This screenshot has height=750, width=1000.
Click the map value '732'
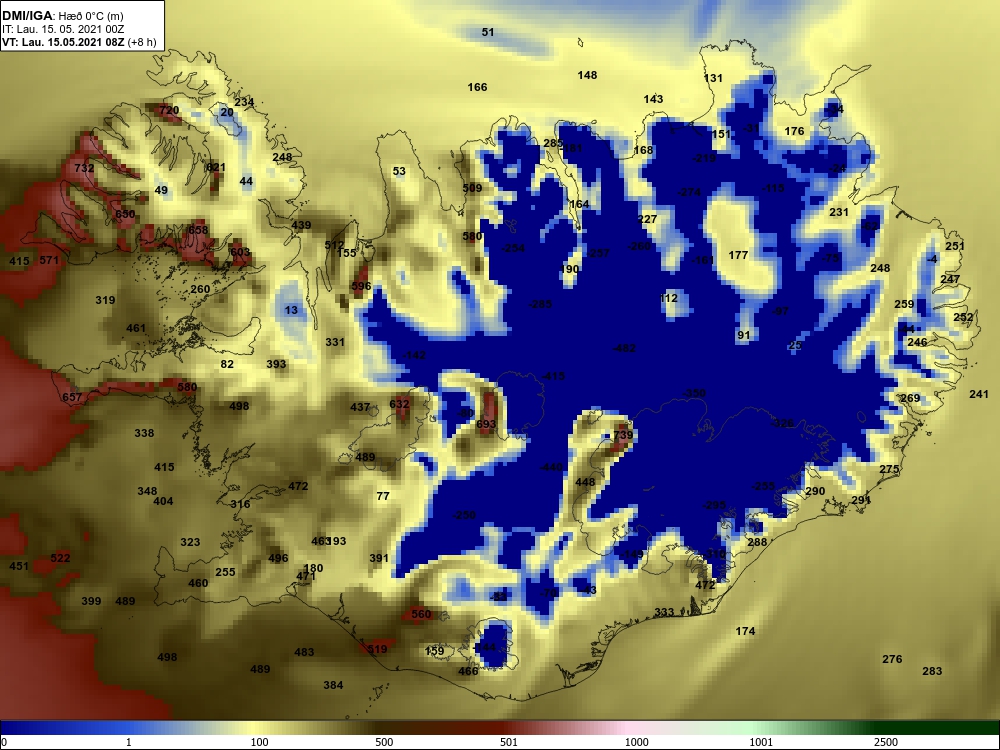(x=84, y=168)
